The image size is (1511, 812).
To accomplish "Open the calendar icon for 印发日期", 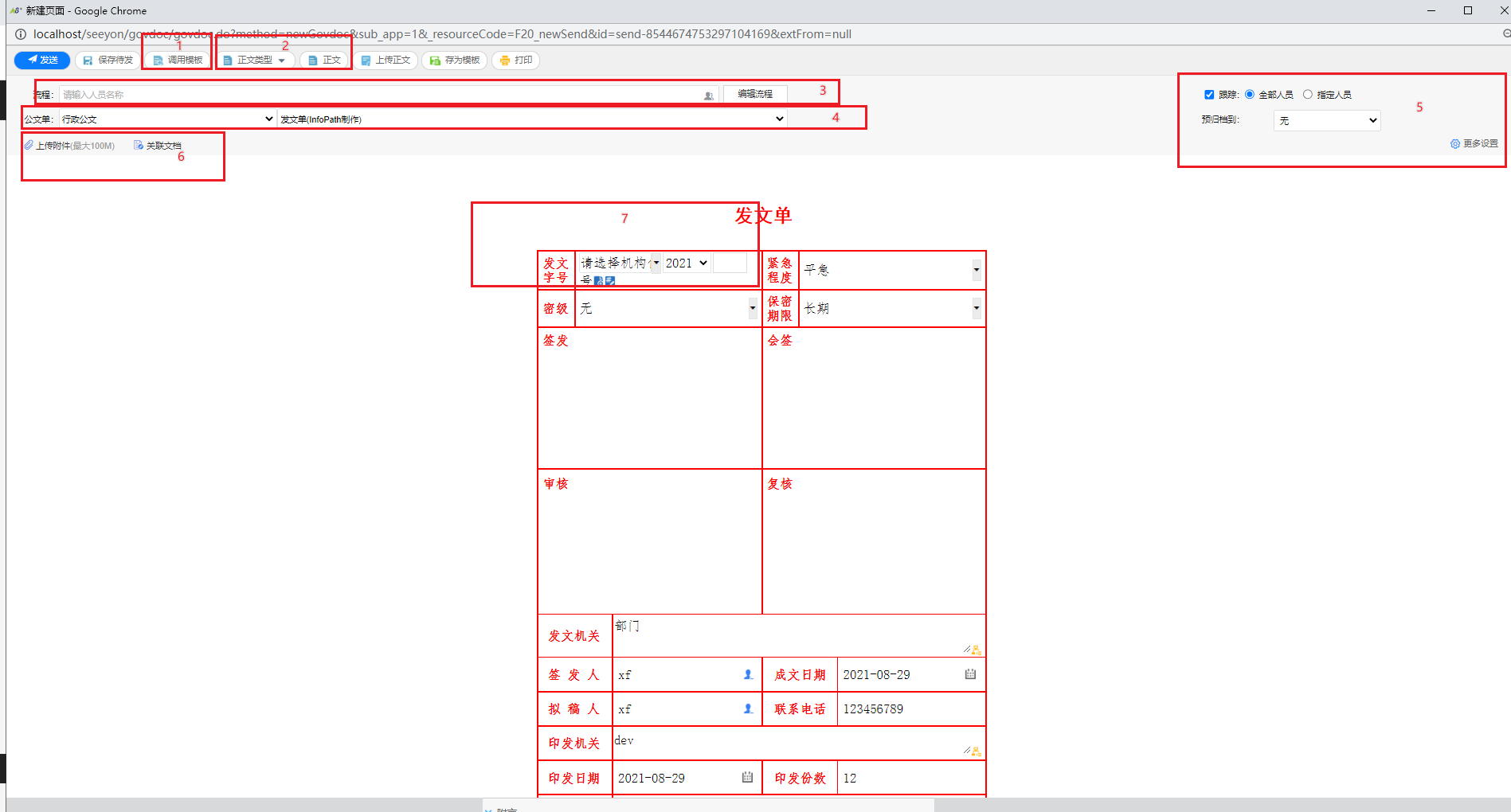I will [x=747, y=777].
